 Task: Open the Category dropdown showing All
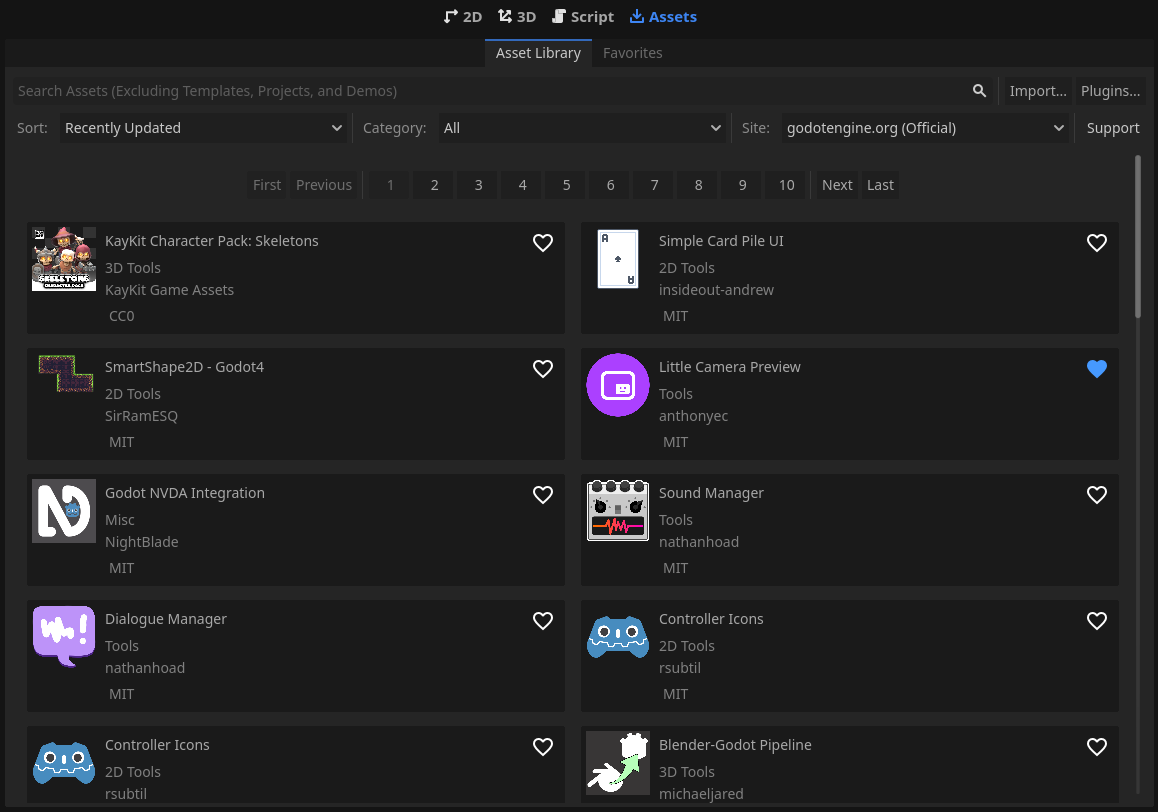coord(582,128)
